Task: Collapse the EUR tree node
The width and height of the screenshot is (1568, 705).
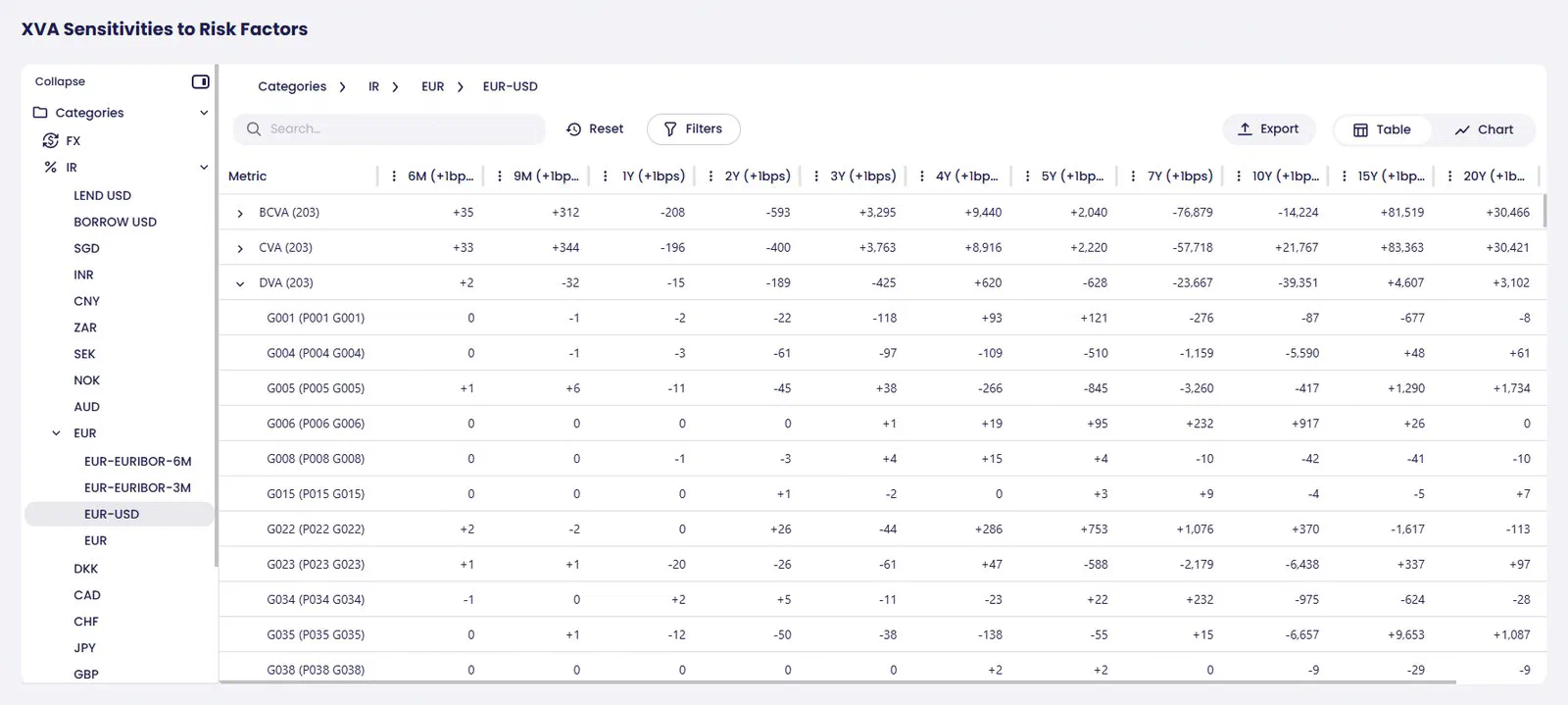Action: [57, 433]
